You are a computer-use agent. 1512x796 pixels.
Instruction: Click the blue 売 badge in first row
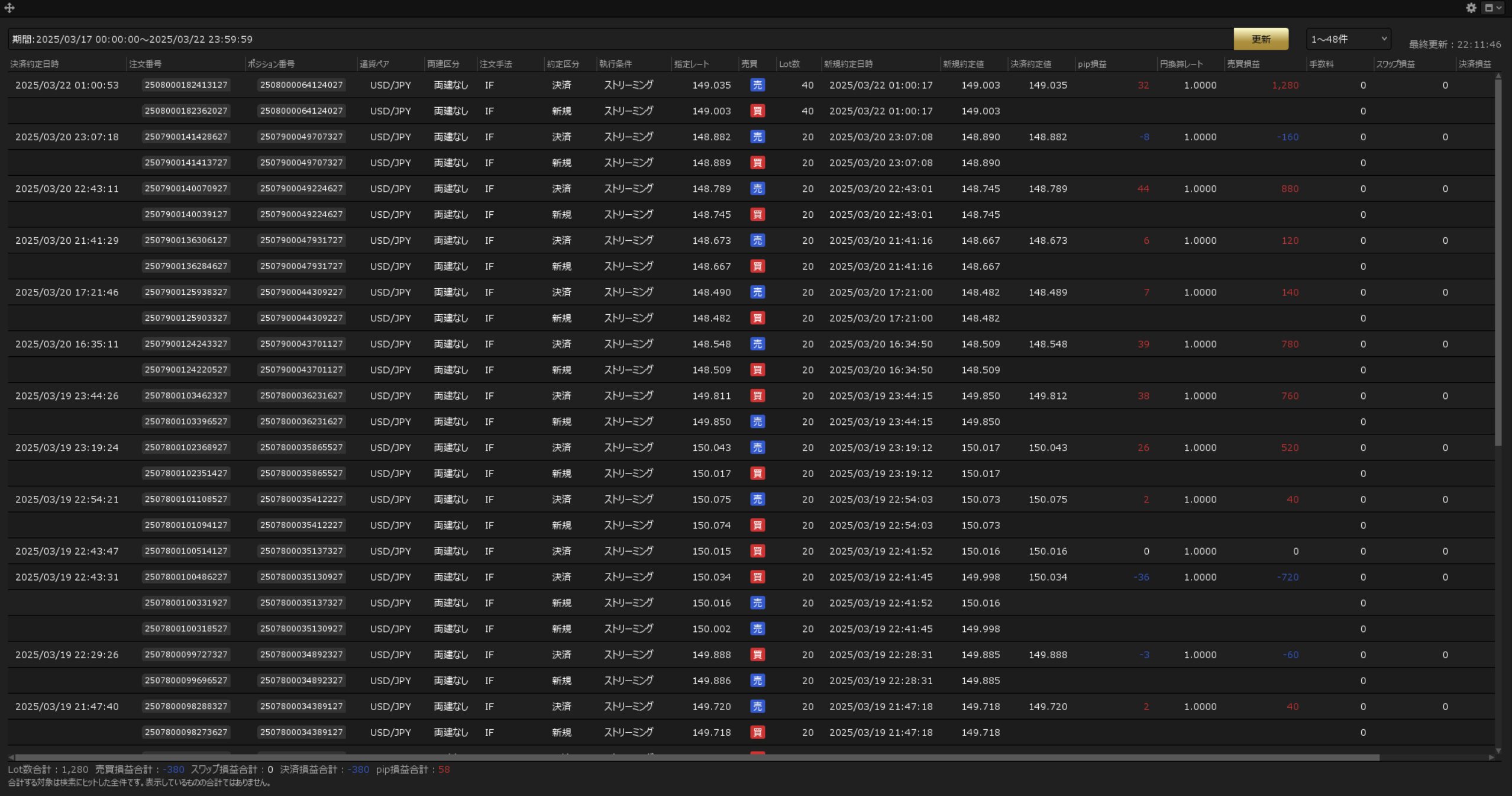click(x=757, y=85)
